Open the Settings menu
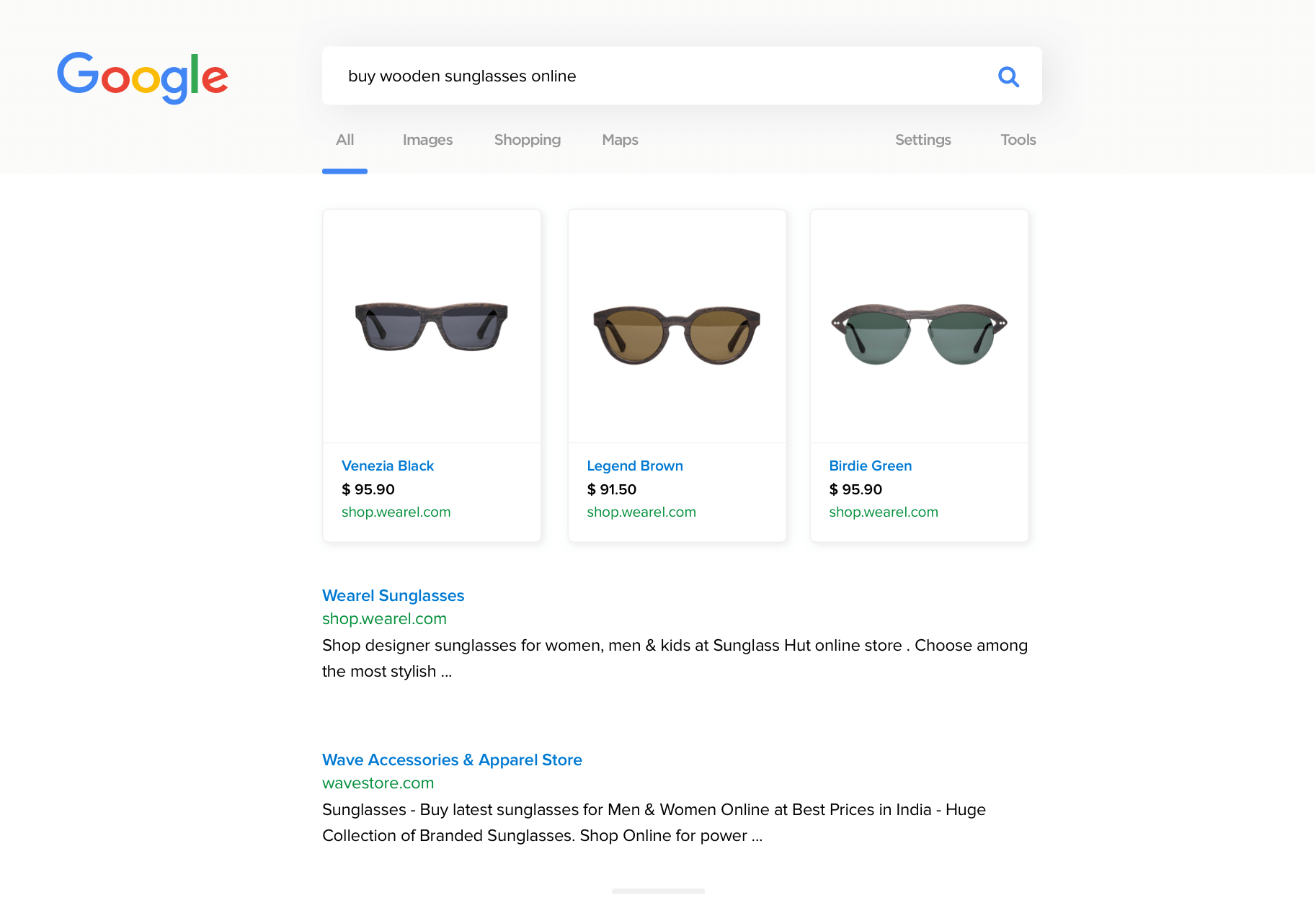The height and width of the screenshot is (908, 1316). (923, 140)
